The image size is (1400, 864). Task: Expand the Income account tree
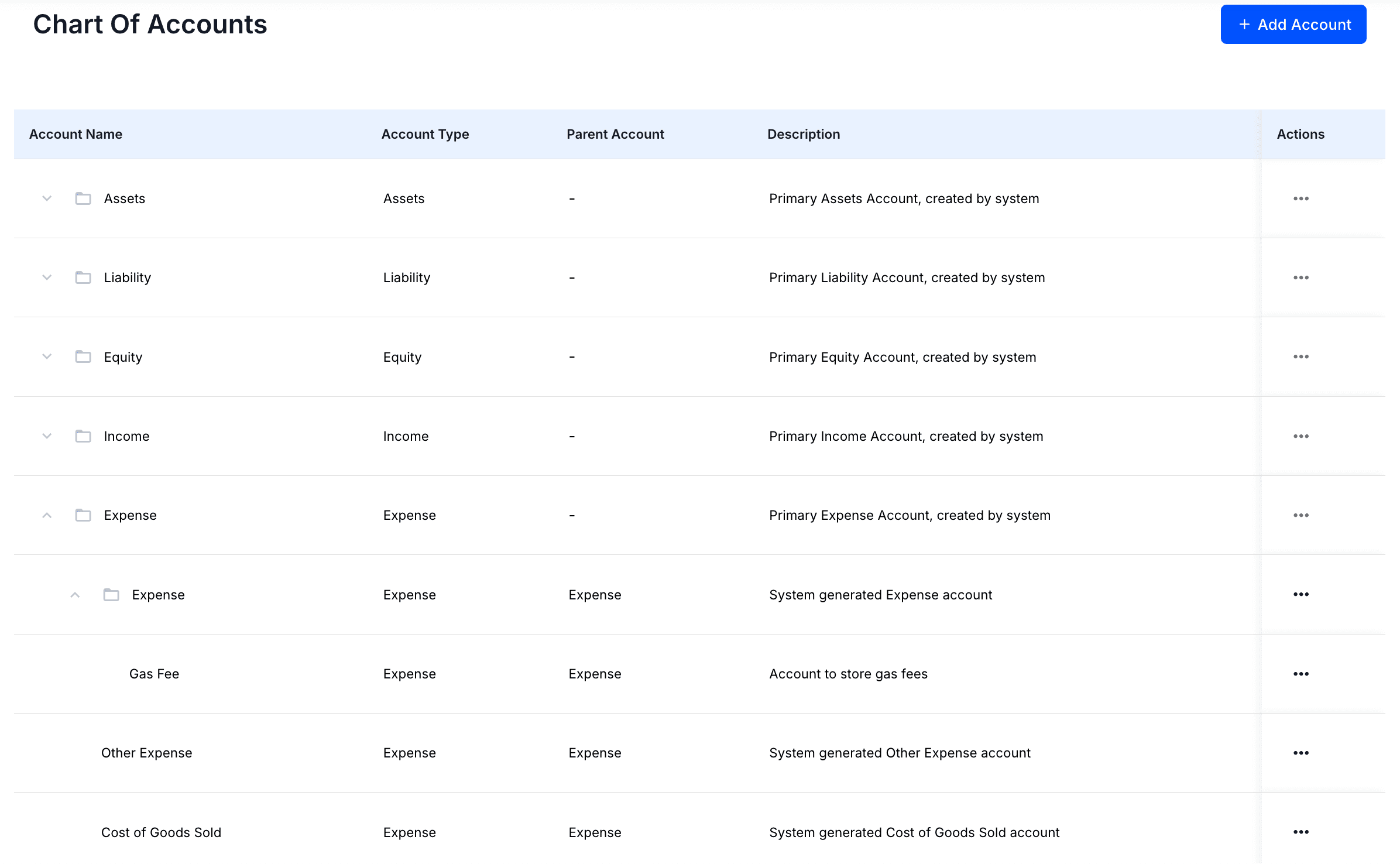click(47, 436)
